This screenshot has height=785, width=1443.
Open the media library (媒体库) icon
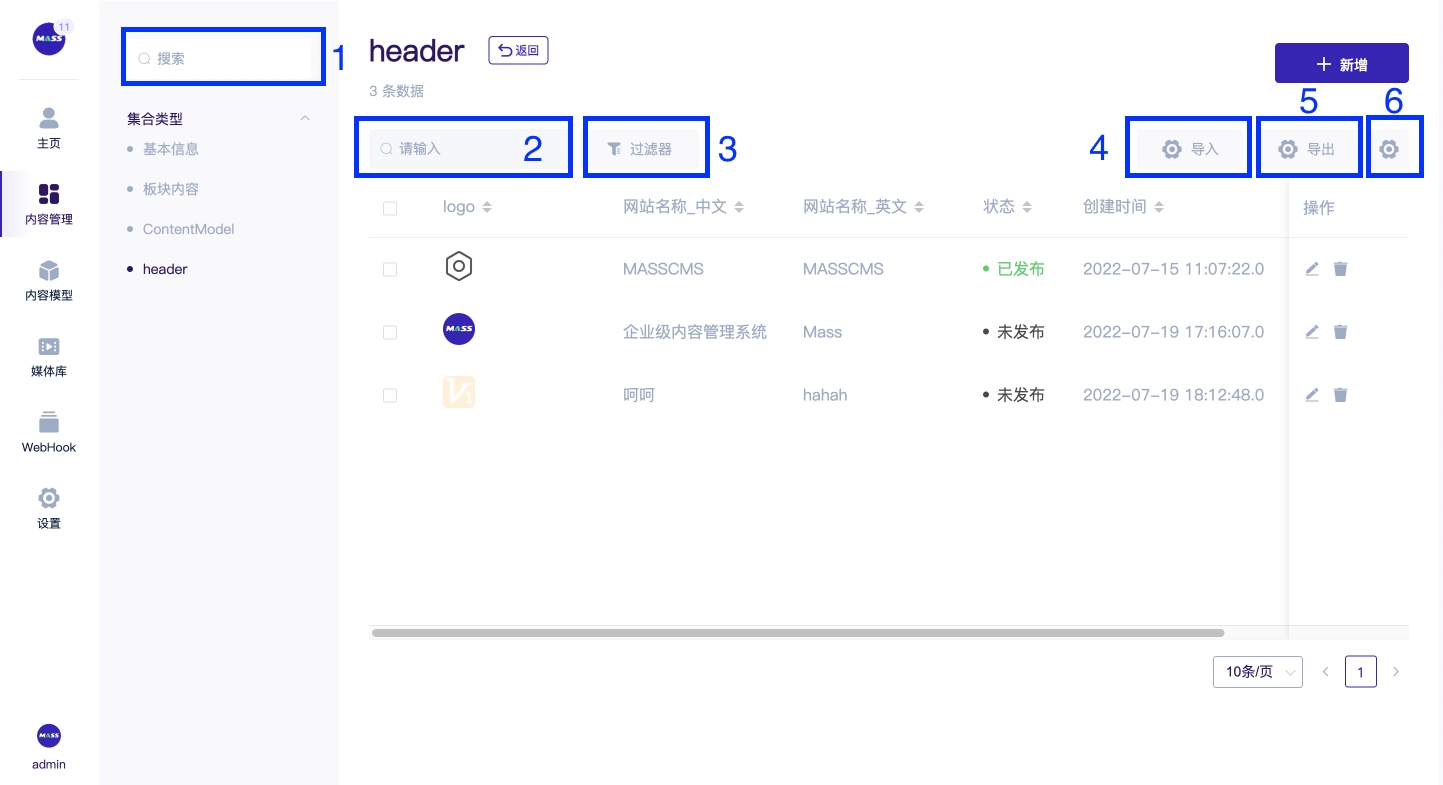49,347
